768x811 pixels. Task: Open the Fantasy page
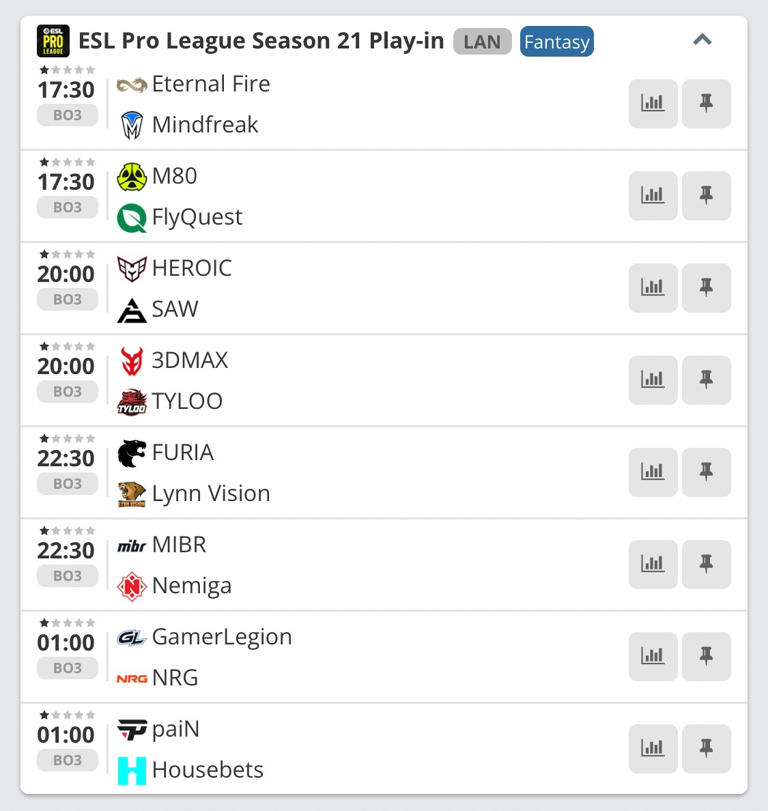pyautogui.click(x=557, y=42)
